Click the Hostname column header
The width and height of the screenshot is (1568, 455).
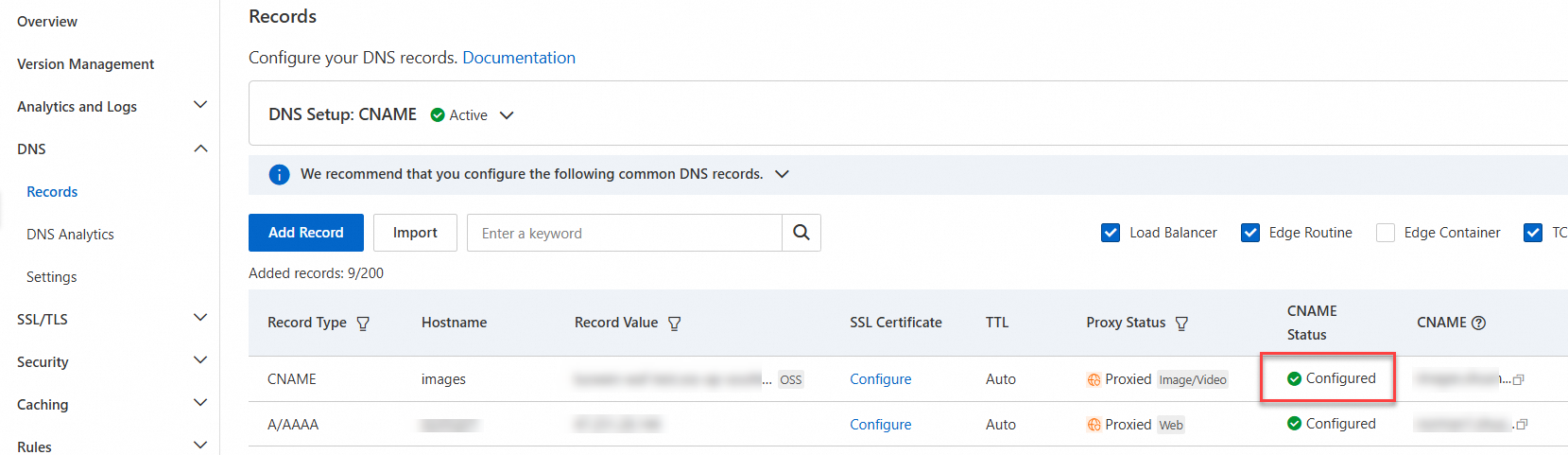[455, 323]
